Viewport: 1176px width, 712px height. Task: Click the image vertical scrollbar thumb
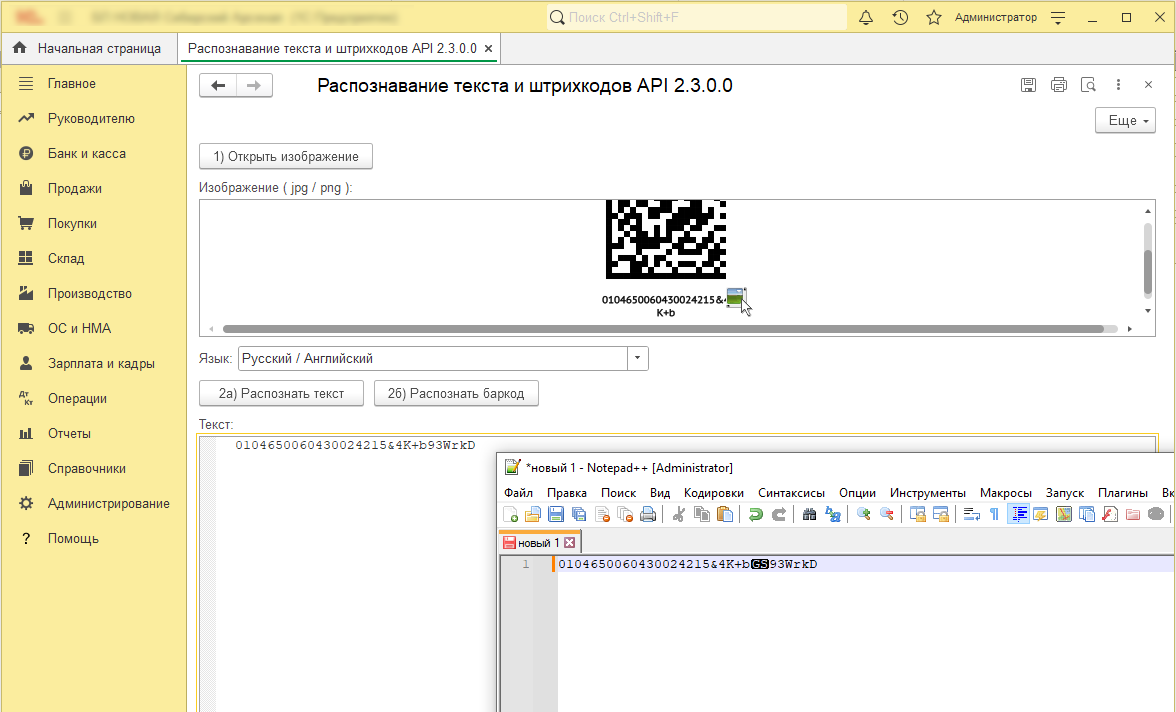(x=1148, y=271)
